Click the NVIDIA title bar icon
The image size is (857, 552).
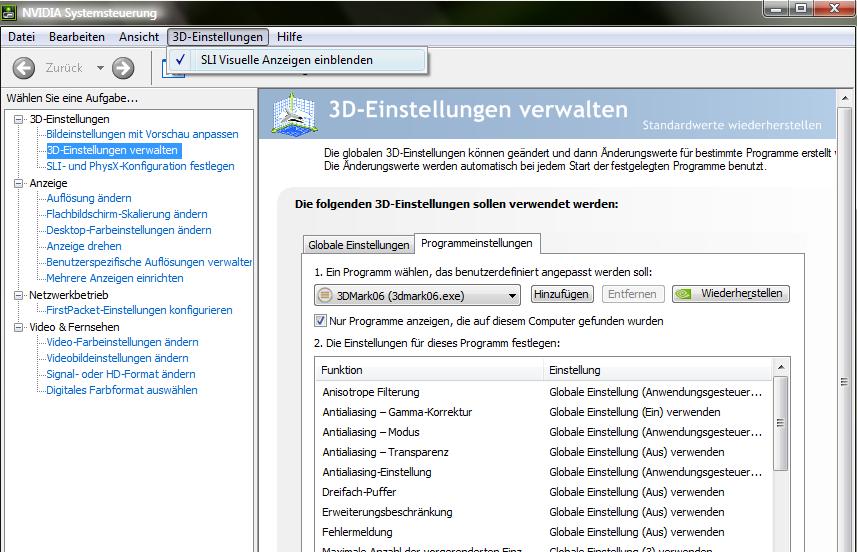click(9, 12)
